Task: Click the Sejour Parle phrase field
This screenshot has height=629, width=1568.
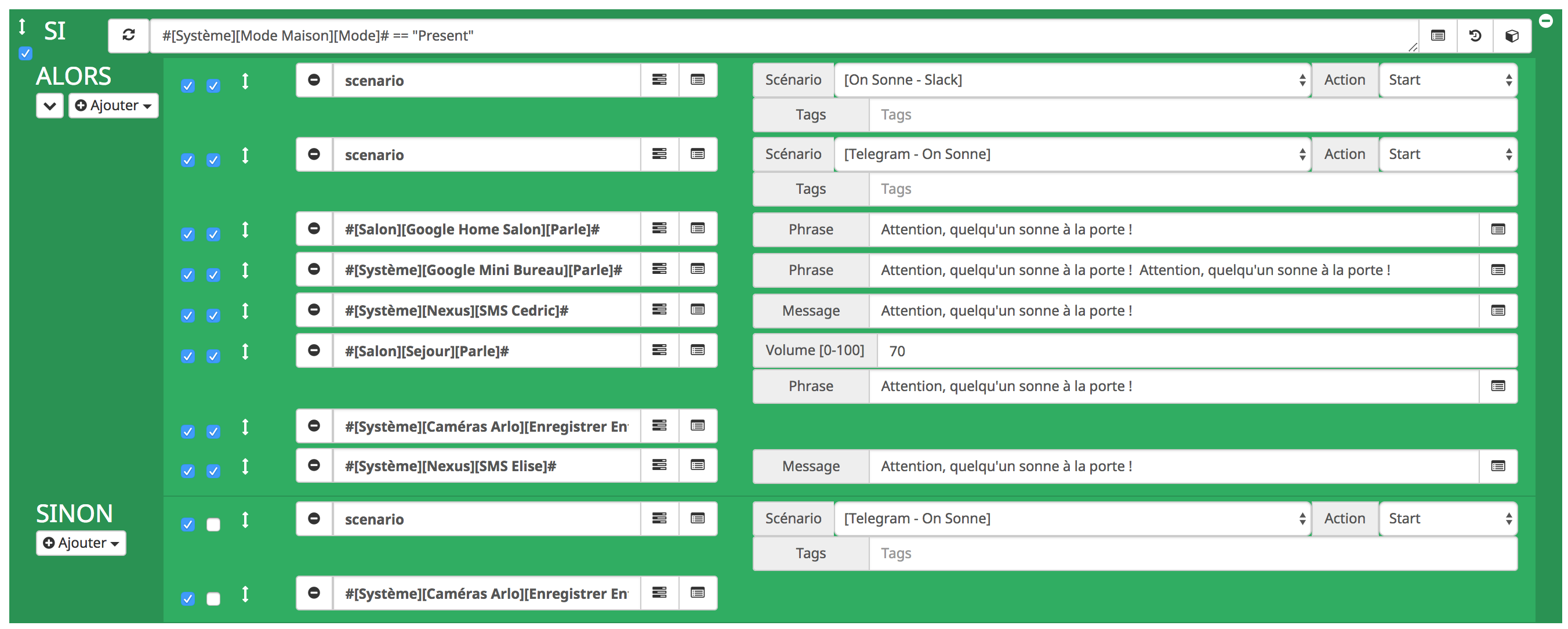Action: tap(1174, 386)
